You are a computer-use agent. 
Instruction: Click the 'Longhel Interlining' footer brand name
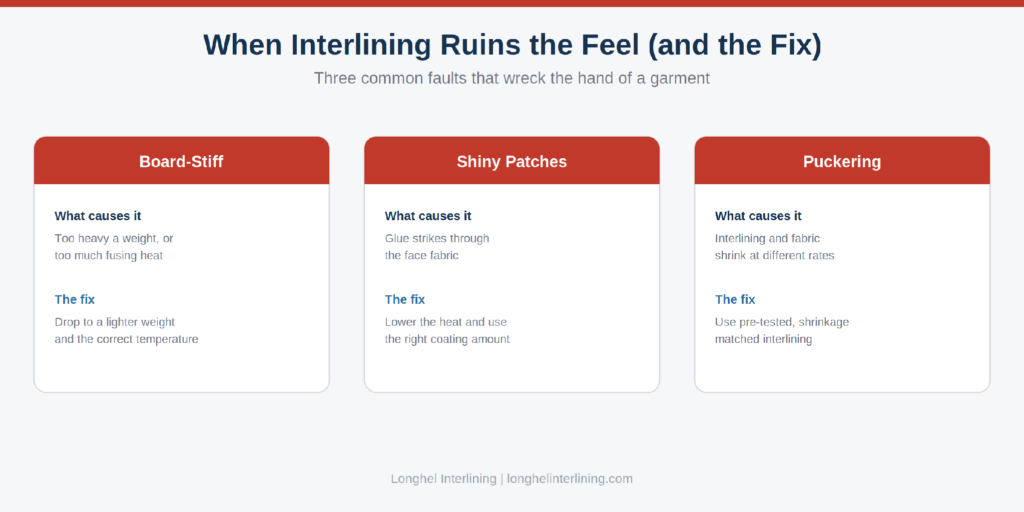point(443,479)
